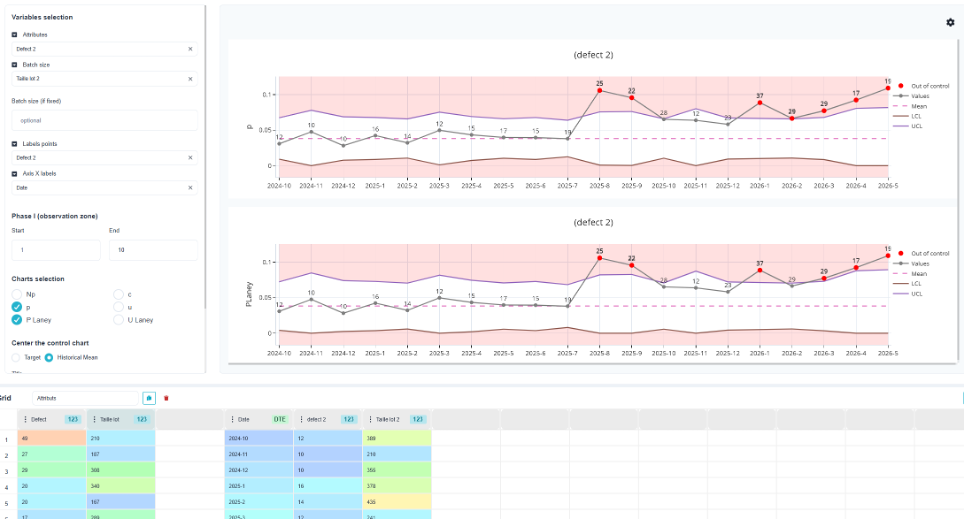The height and width of the screenshot is (520, 964).
Task: Open chart settings gear icon
Action: [950, 22]
